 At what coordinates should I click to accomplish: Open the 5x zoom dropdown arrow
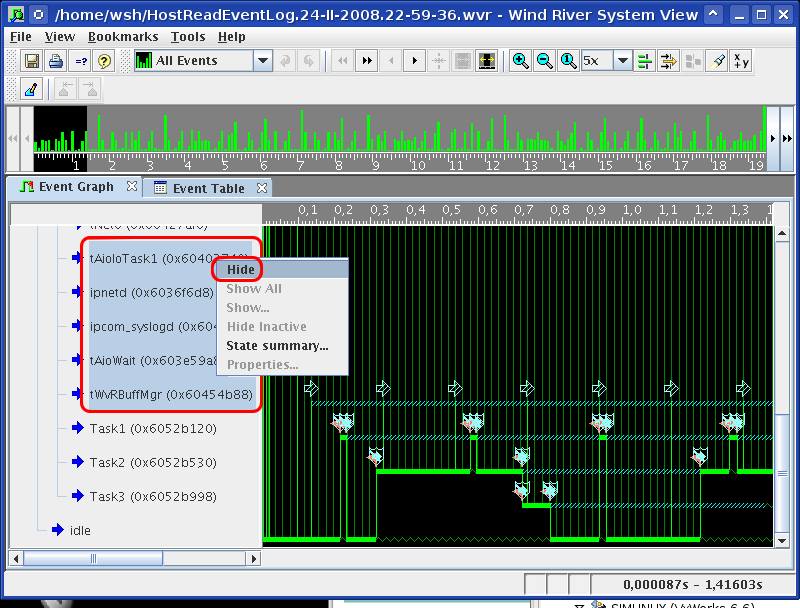coord(622,61)
